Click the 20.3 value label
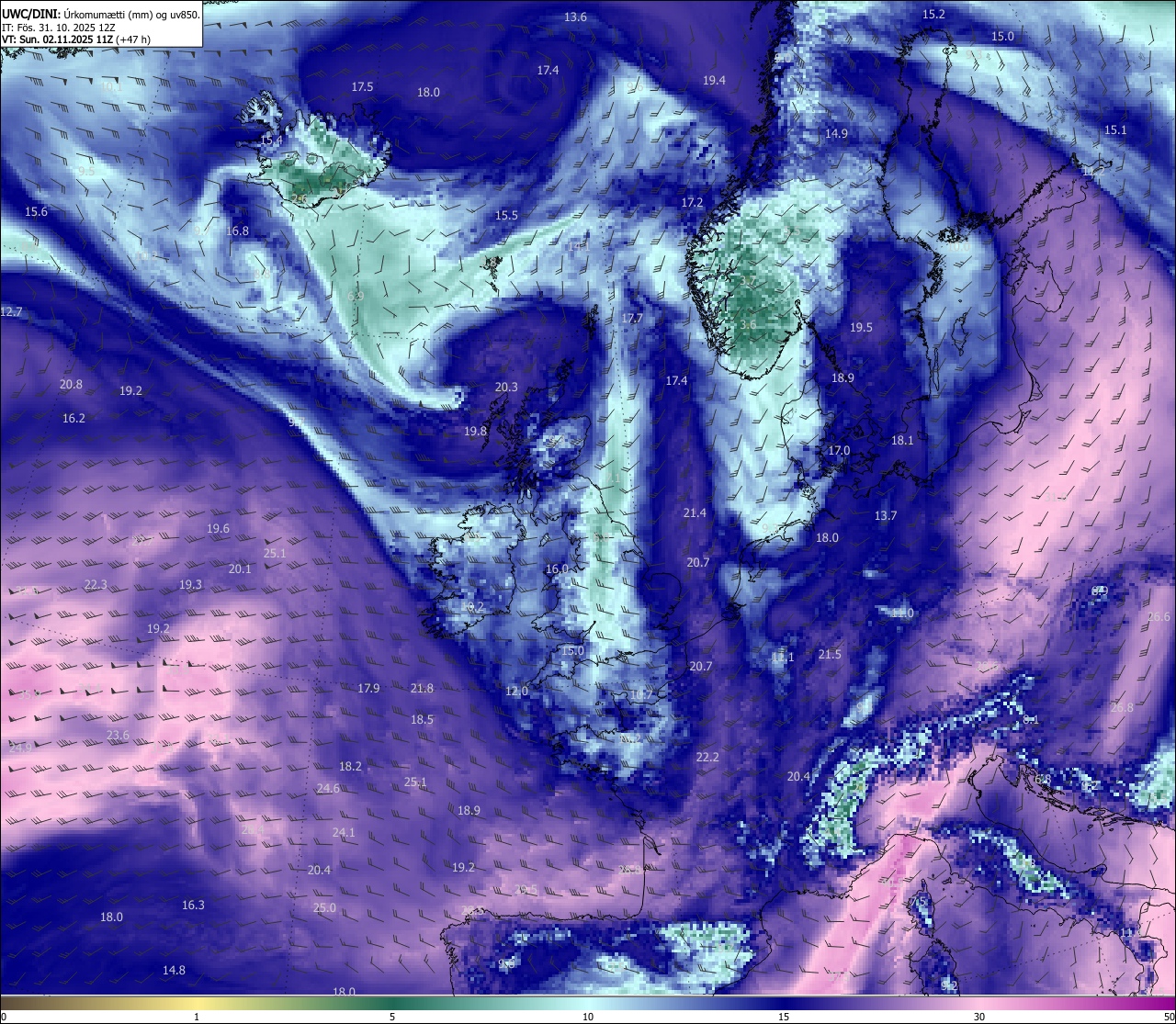 click(x=506, y=388)
